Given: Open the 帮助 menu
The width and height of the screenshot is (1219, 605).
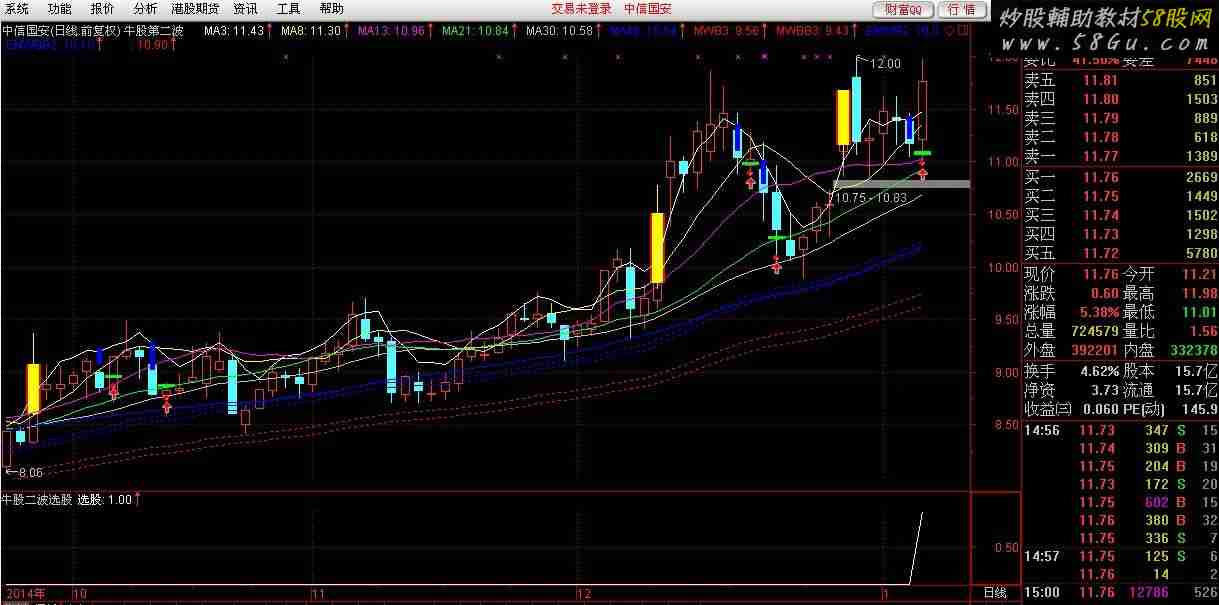Looking at the screenshot, I should point(332,8).
